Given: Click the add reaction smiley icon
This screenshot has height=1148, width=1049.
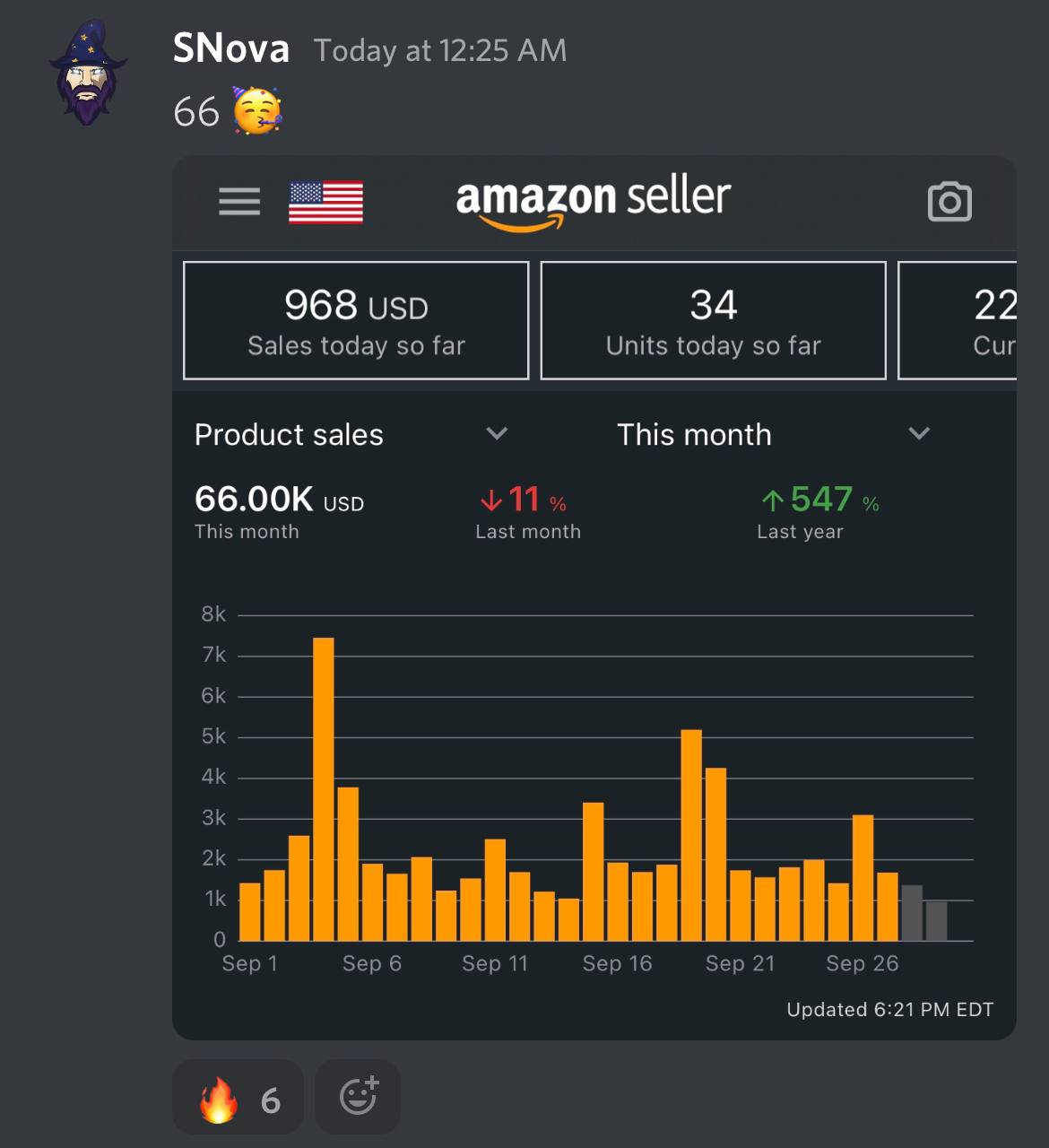Looking at the screenshot, I should tap(358, 1097).
